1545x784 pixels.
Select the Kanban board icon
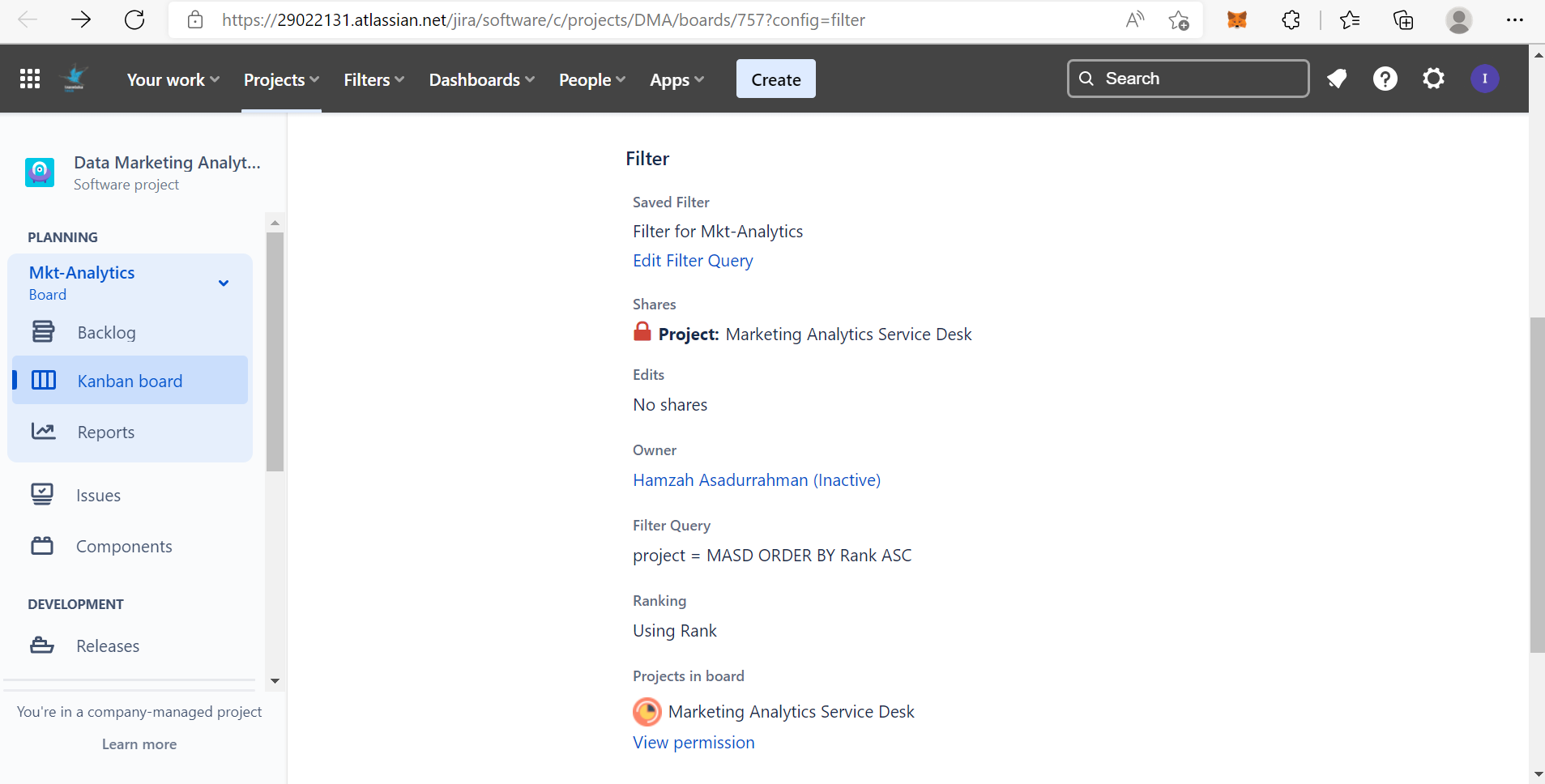click(43, 380)
